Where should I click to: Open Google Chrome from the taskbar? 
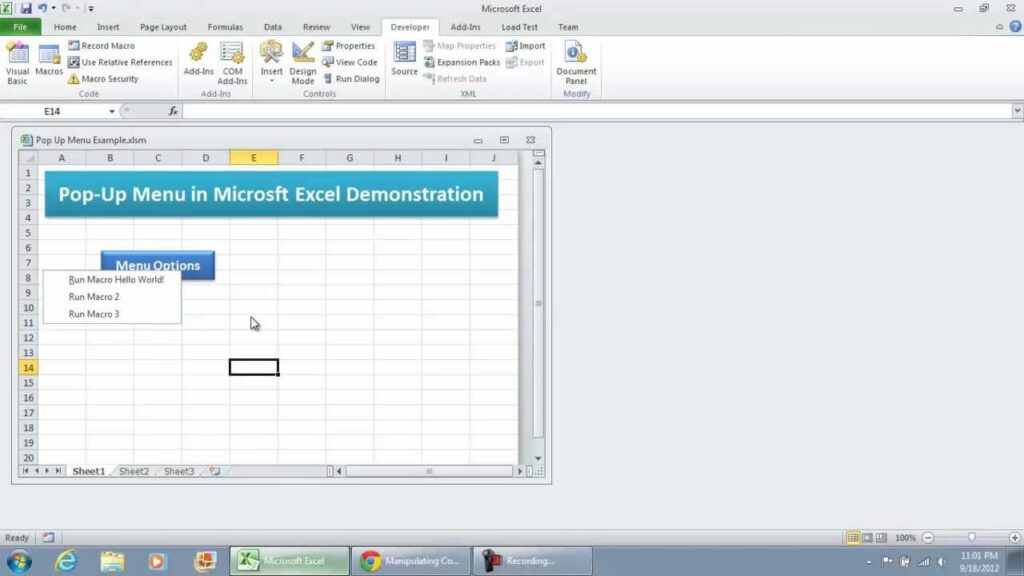tap(410, 561)
